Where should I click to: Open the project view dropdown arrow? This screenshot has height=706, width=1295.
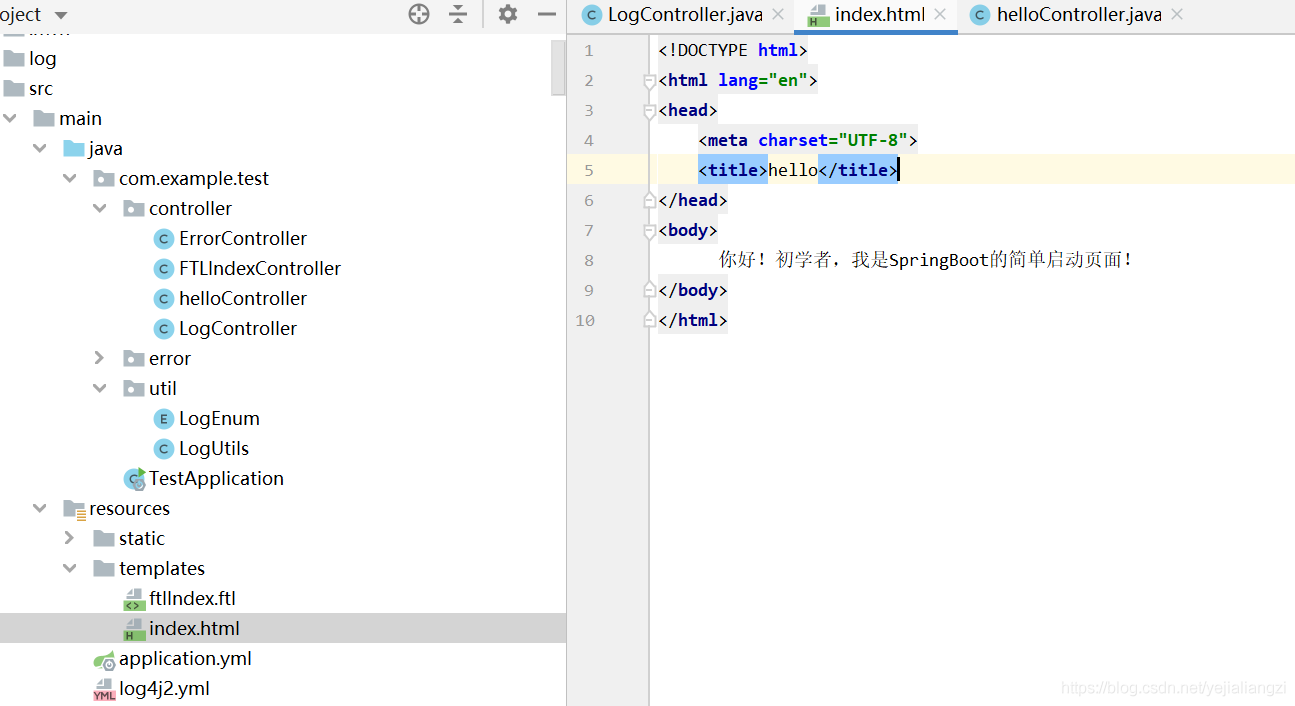tap(61, 15)
